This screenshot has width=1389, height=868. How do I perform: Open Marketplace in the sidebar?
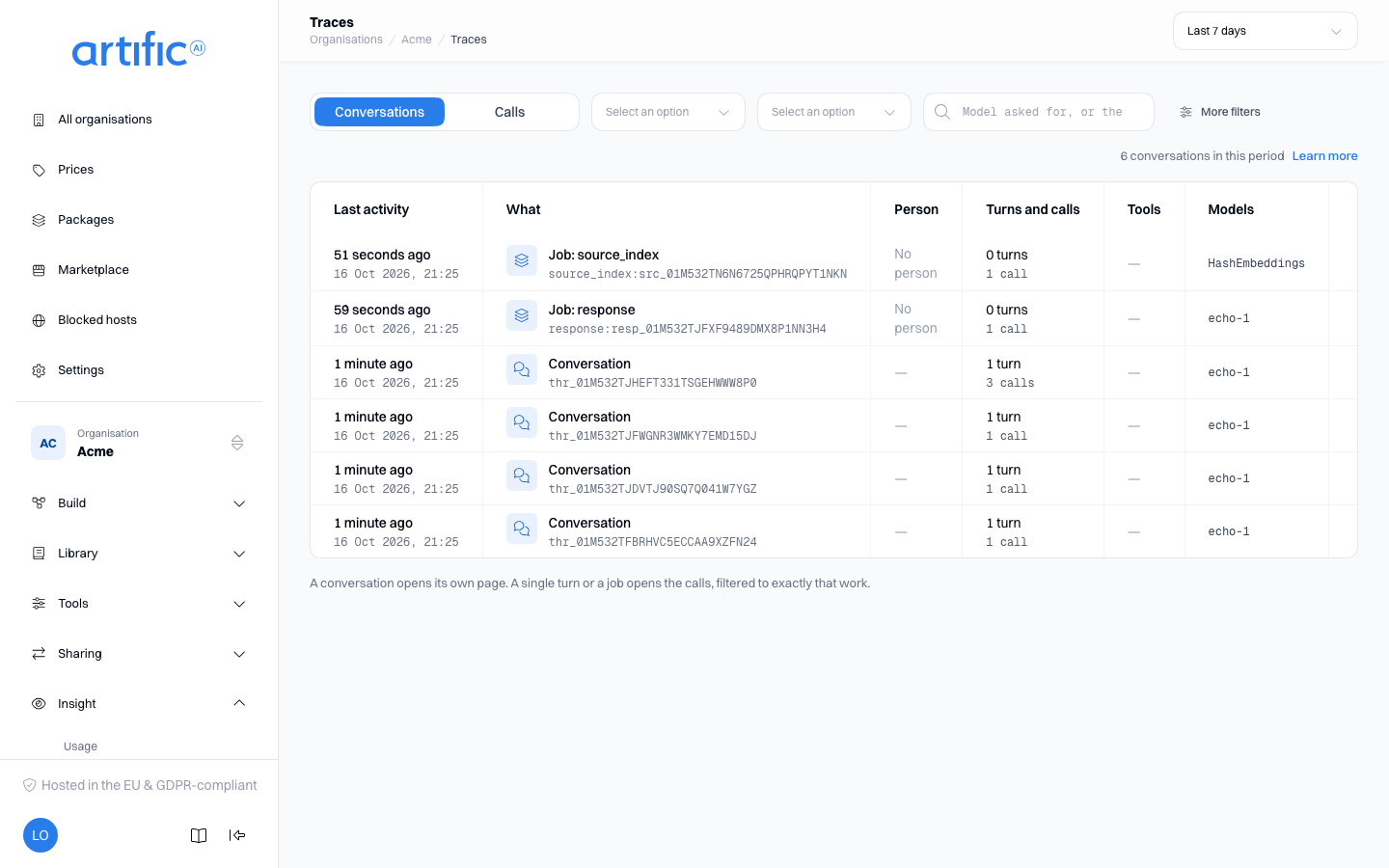(139, 270)
